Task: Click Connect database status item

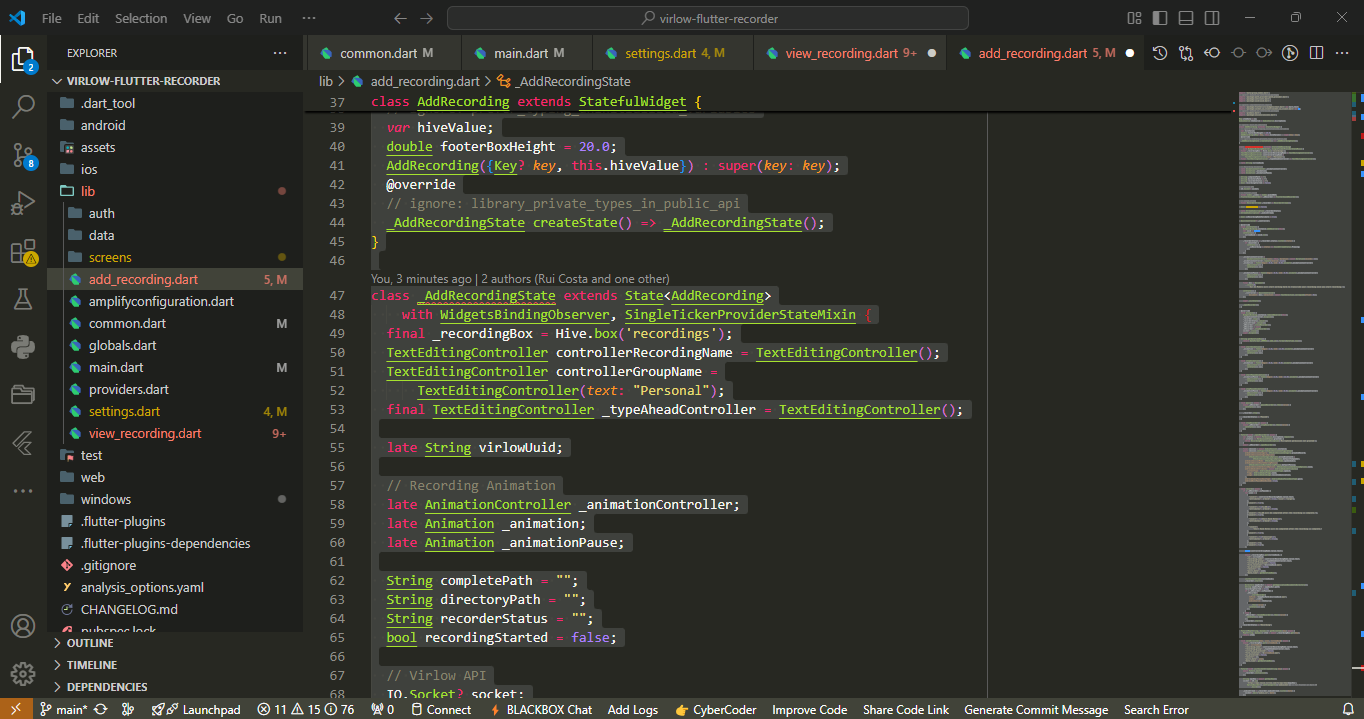Action: [x=440, y=709]
